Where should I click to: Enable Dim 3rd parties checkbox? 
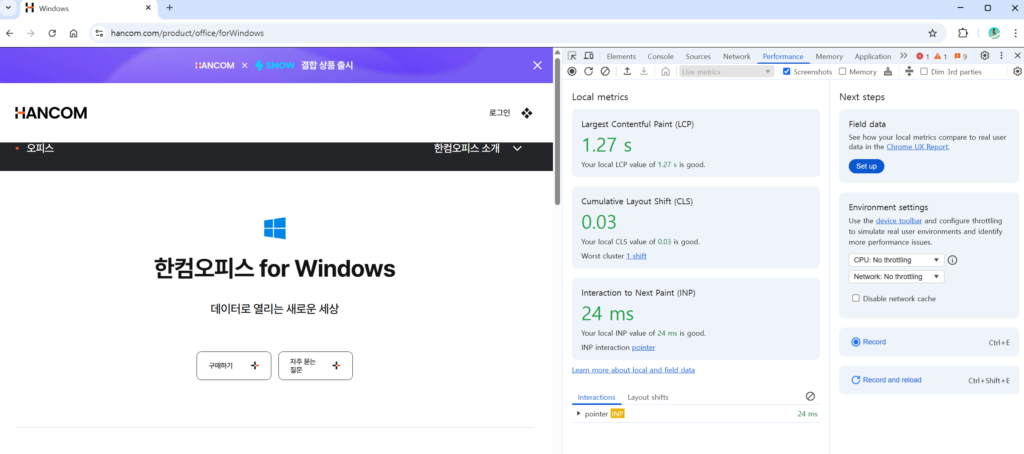[x=923, y=72]
